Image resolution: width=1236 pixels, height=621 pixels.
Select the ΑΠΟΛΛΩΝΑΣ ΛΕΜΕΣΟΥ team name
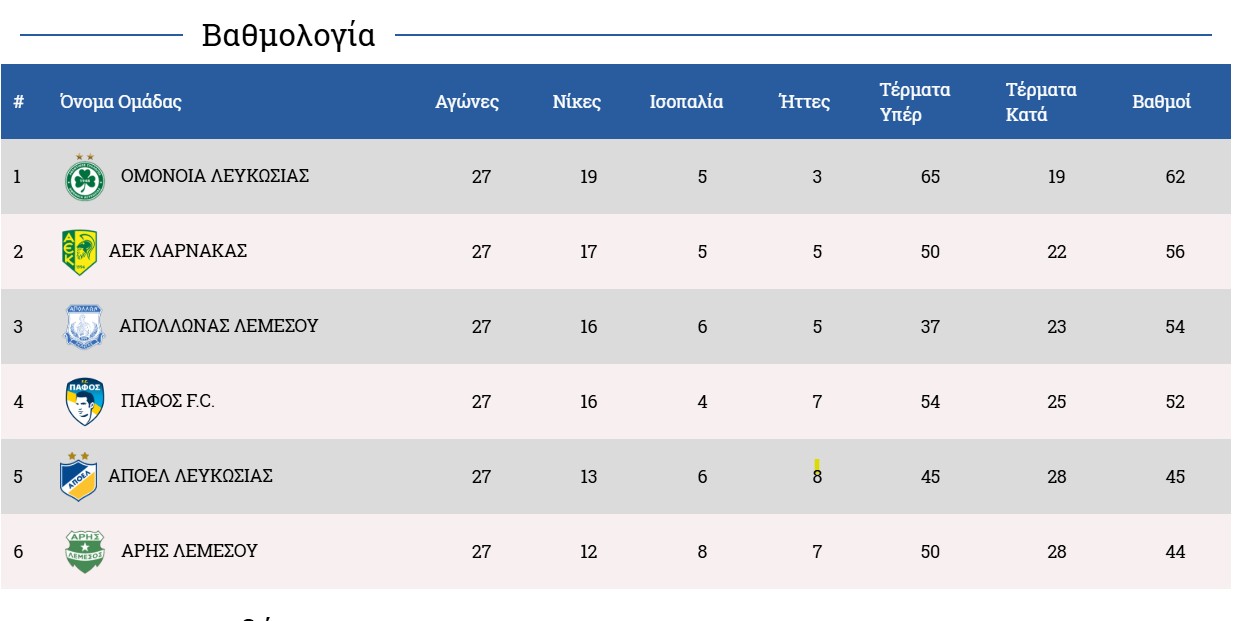(218, 326)
